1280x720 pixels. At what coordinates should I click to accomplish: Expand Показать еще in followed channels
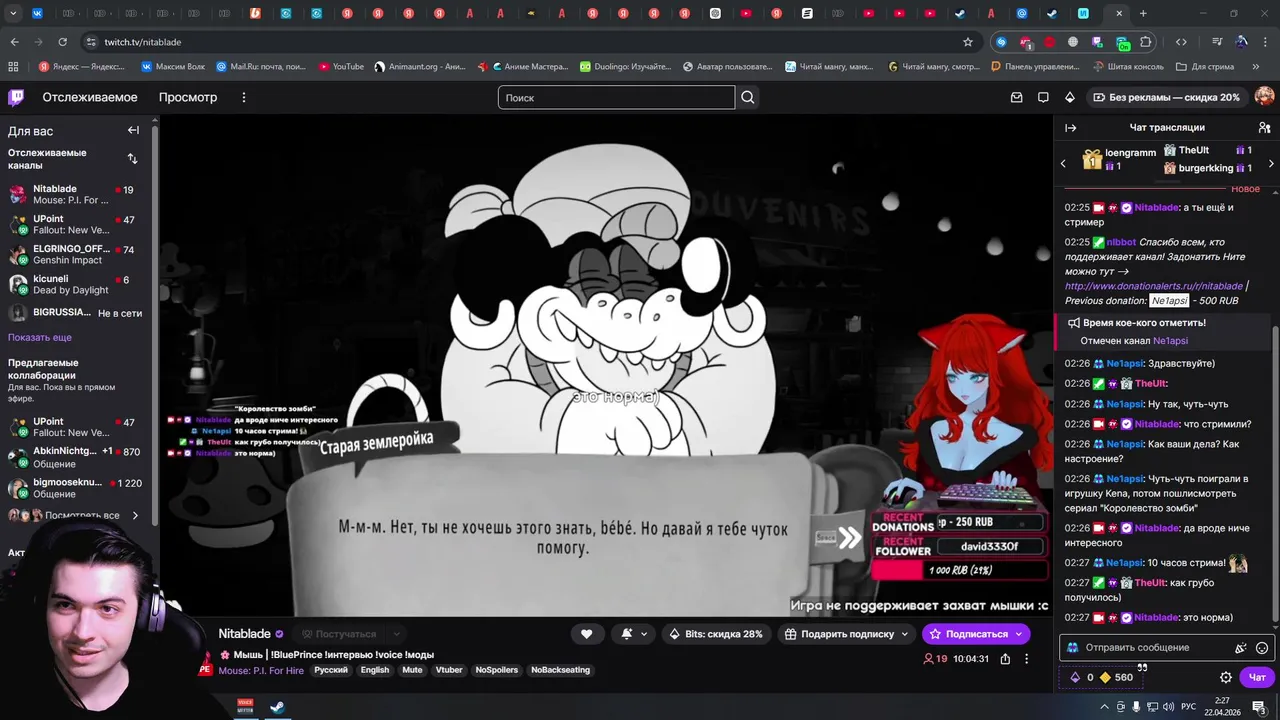click(40, 338)
